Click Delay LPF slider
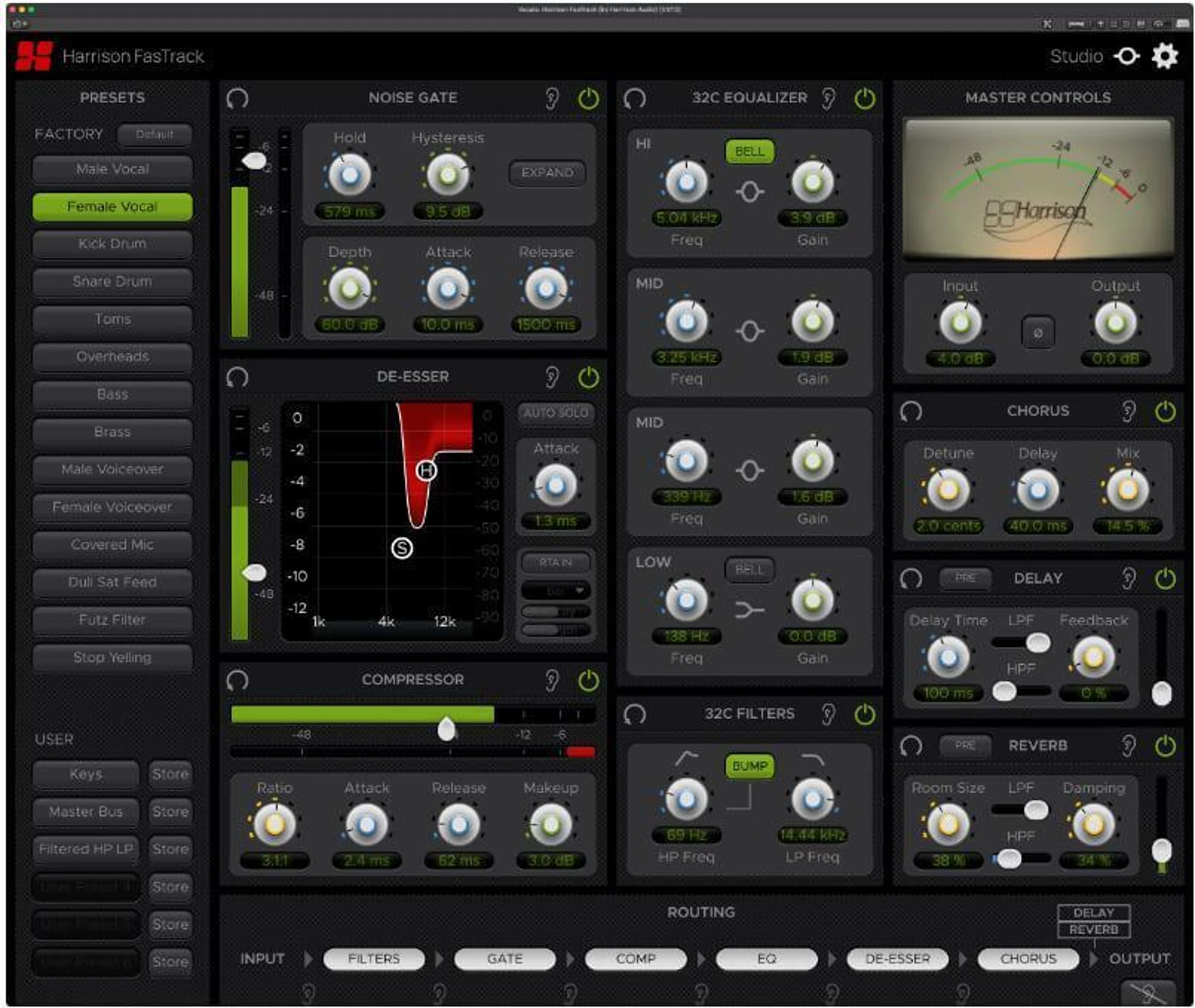Image resolution: width=1195 pixels, height=1008 pixels. pyautogui.click(x=1021, y=642)
